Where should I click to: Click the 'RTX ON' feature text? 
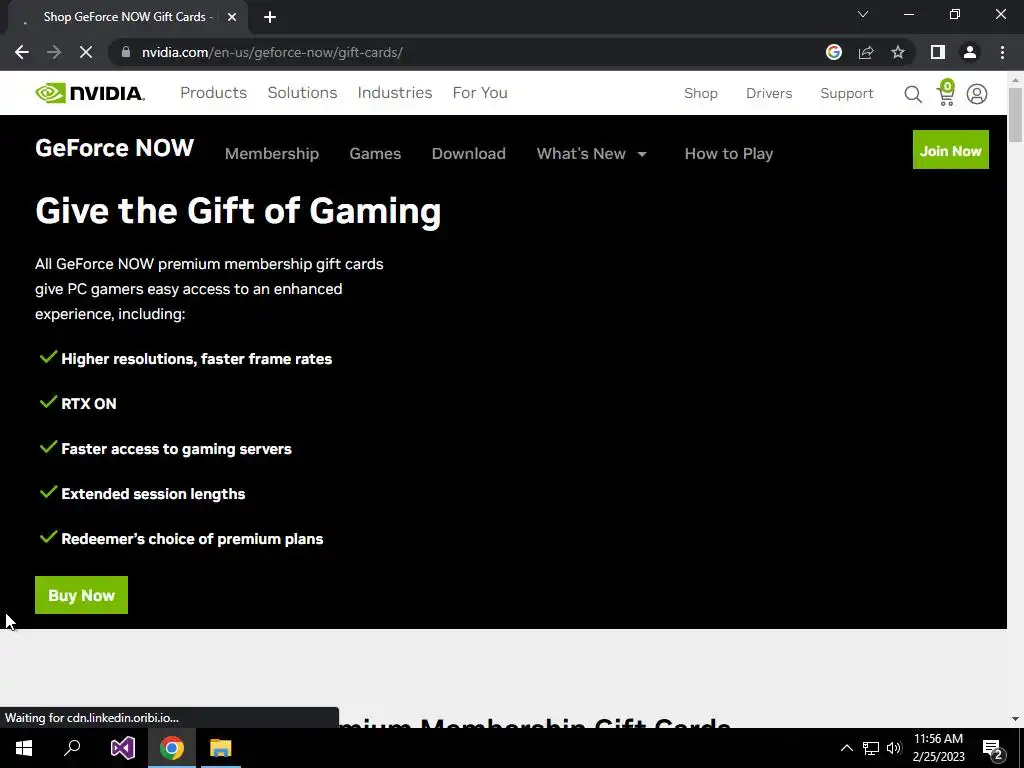89,404
